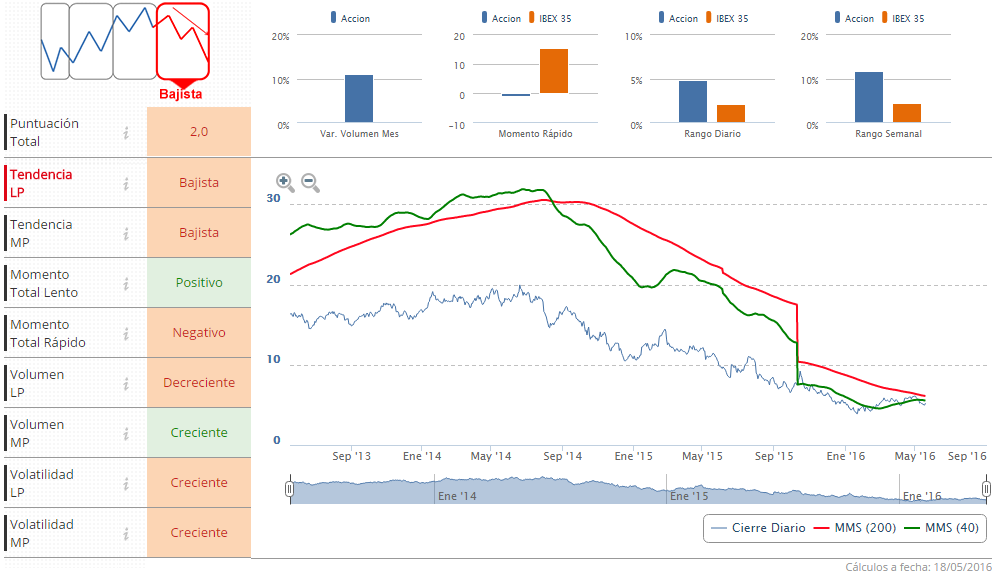Click left handle of the date range navigator
This screenshot has height=574, width=995.
[289, 489]
